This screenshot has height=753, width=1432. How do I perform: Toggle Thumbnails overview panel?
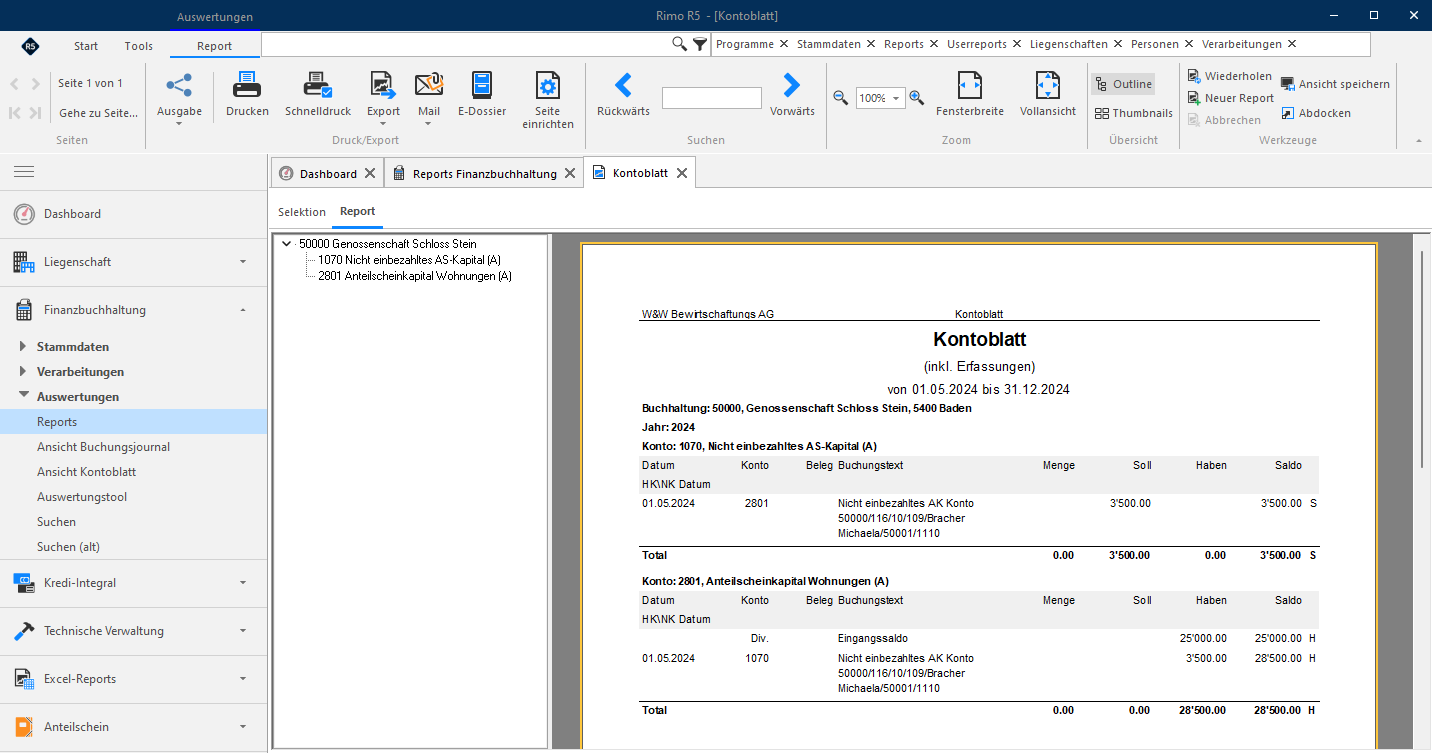coord(1133,113)
